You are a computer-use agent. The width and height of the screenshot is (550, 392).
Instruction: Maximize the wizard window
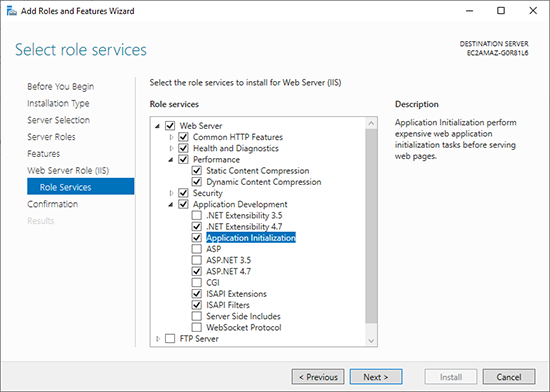(x=501, y=11)
